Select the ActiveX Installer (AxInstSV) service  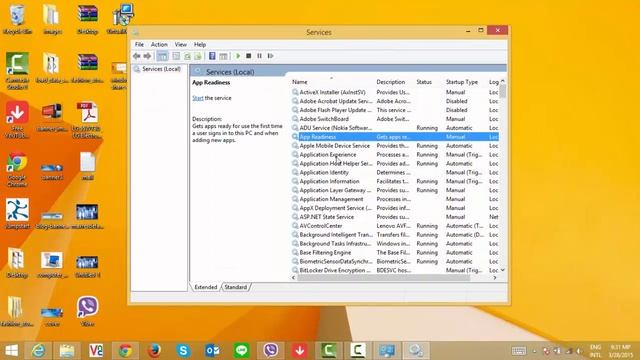click(395, 93)
